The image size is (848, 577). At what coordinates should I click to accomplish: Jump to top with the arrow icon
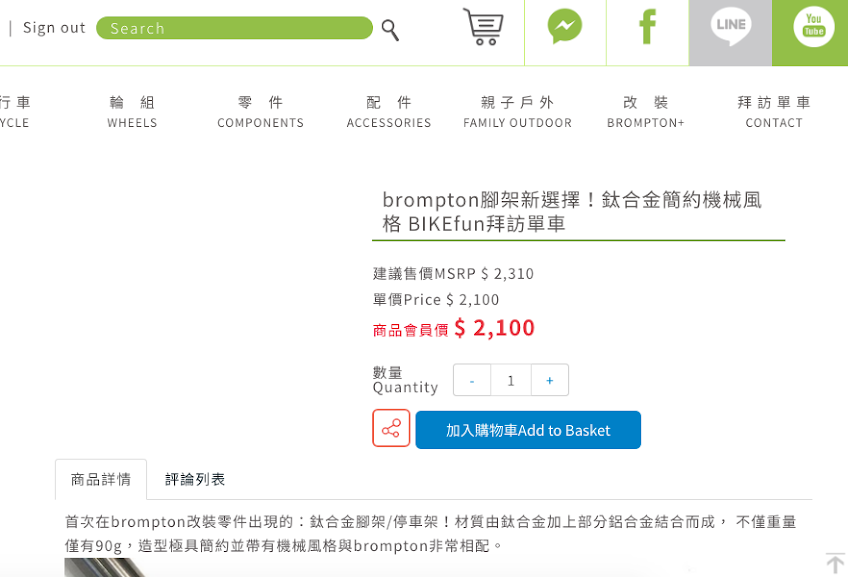click(834, 563)
